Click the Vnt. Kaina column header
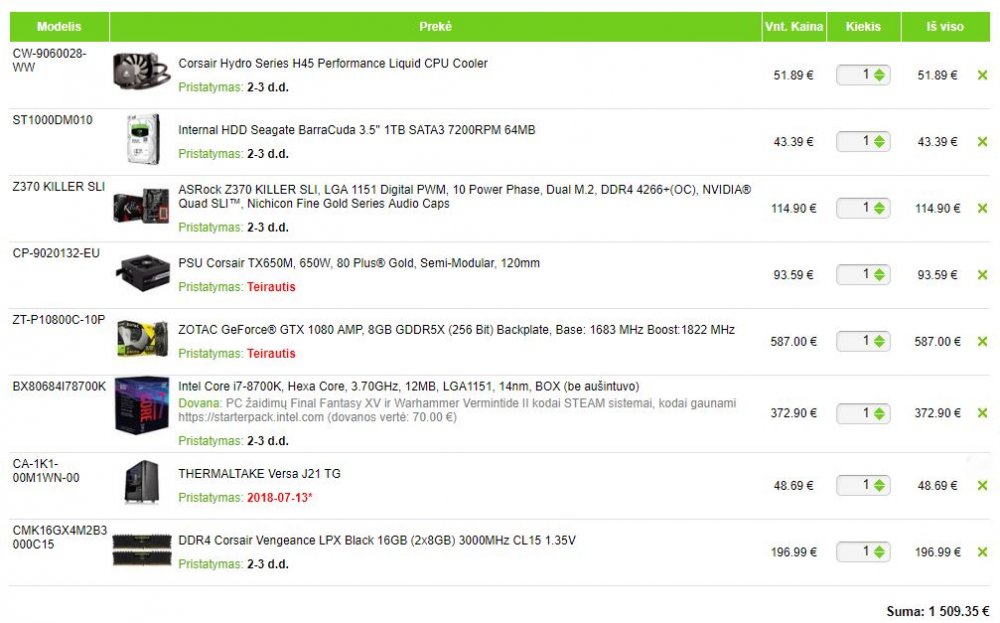This screenshot has height=623, width=1000. pyautogui.click(x=794, y=27)
